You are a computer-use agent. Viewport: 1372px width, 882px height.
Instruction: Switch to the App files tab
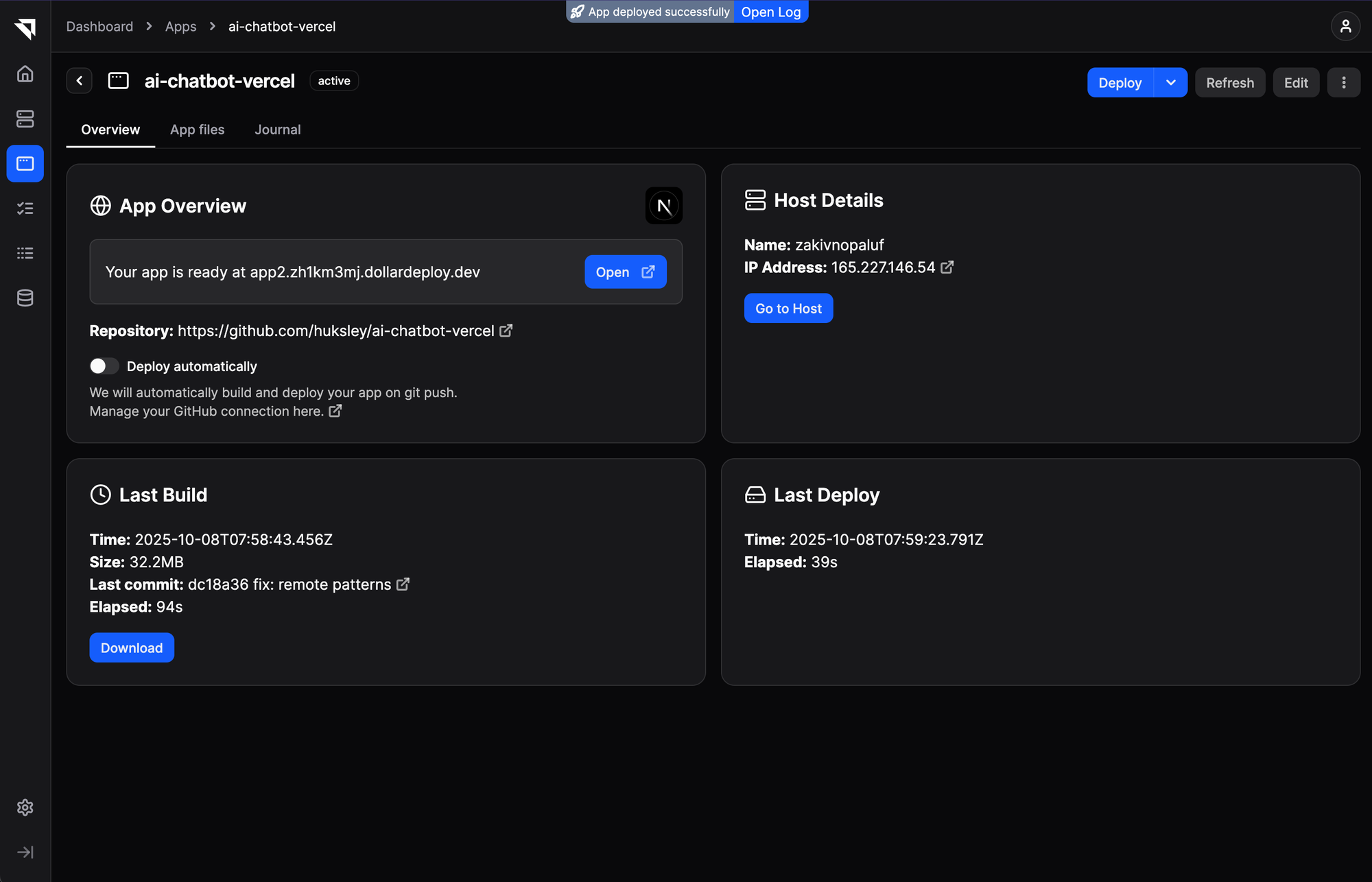(x=197, y=130)
